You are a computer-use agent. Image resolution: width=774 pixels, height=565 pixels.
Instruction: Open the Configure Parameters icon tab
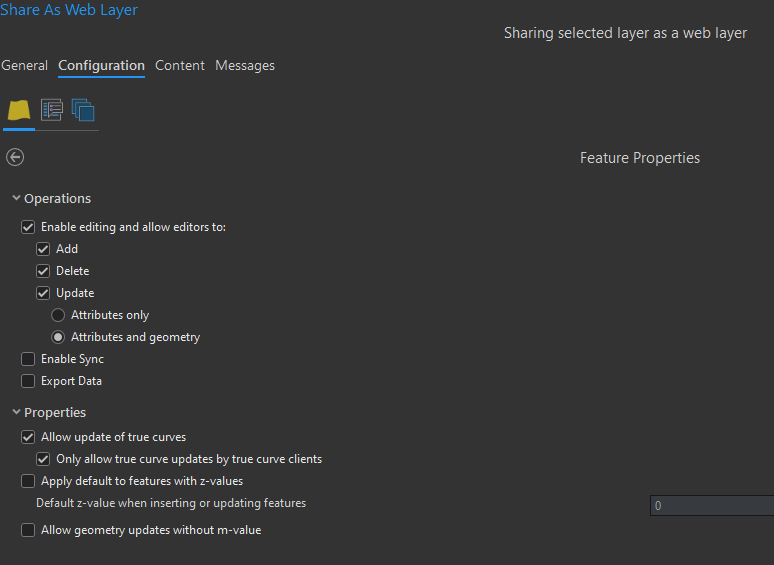tap(52, 110)
